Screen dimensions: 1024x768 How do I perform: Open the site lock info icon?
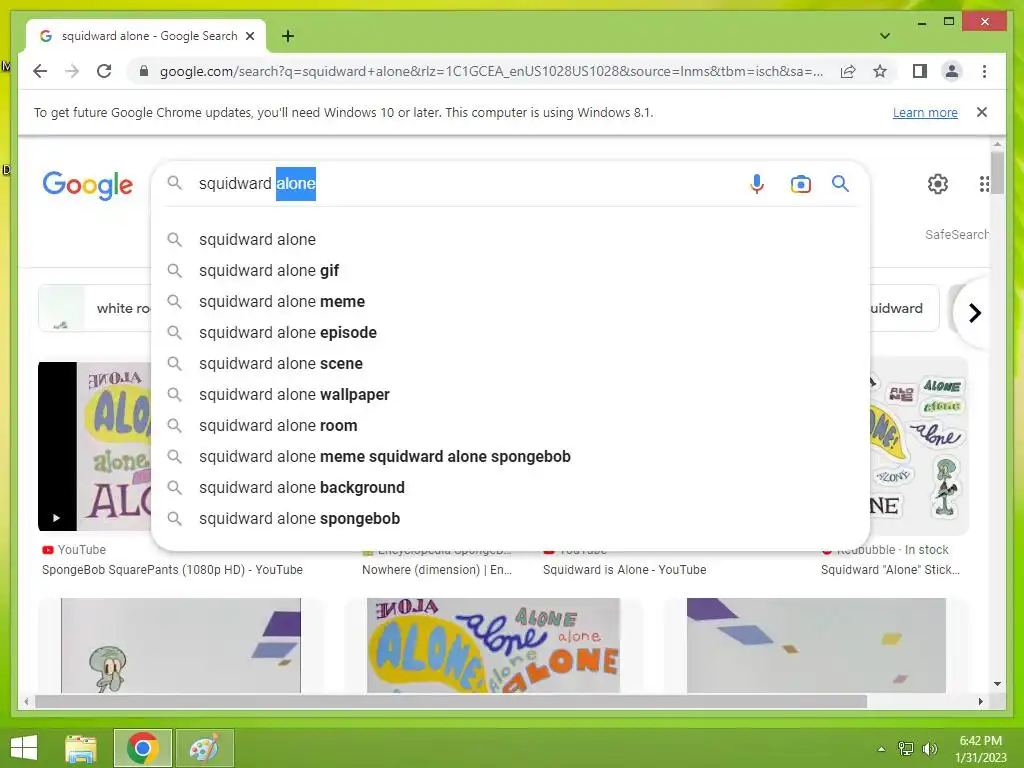[x=144, y=71]
